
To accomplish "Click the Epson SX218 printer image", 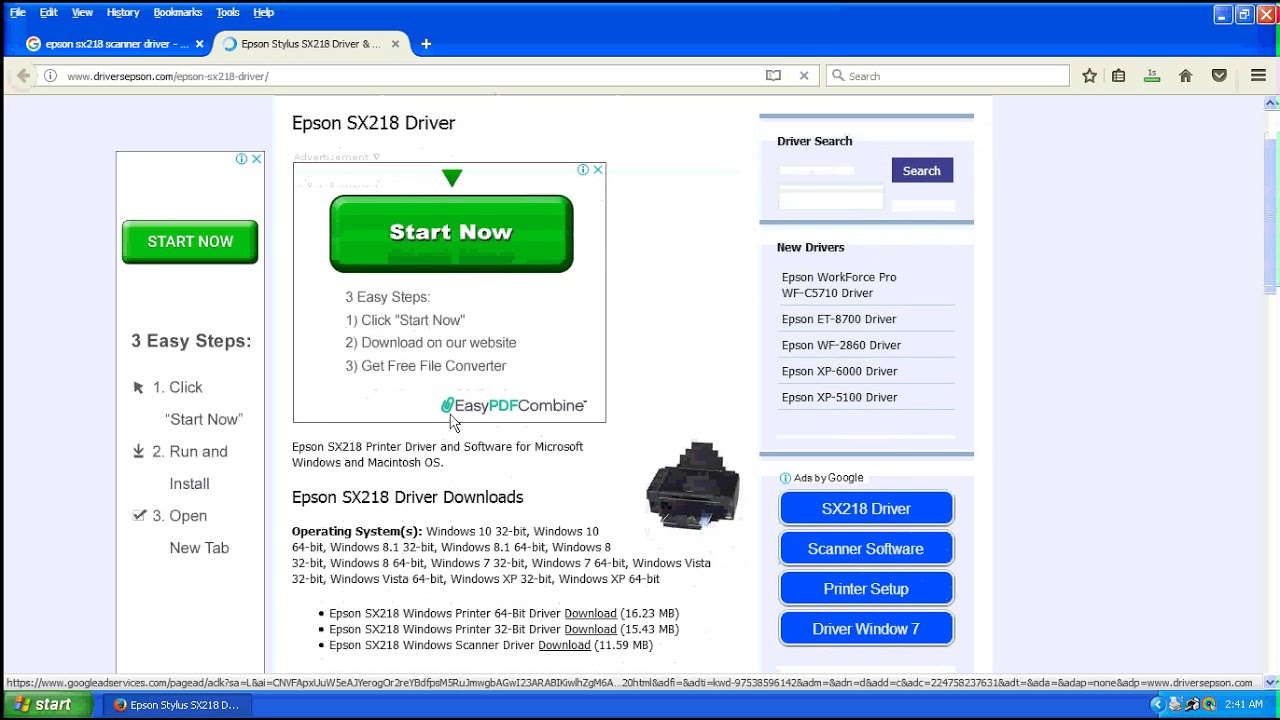I will pos(693,485).
